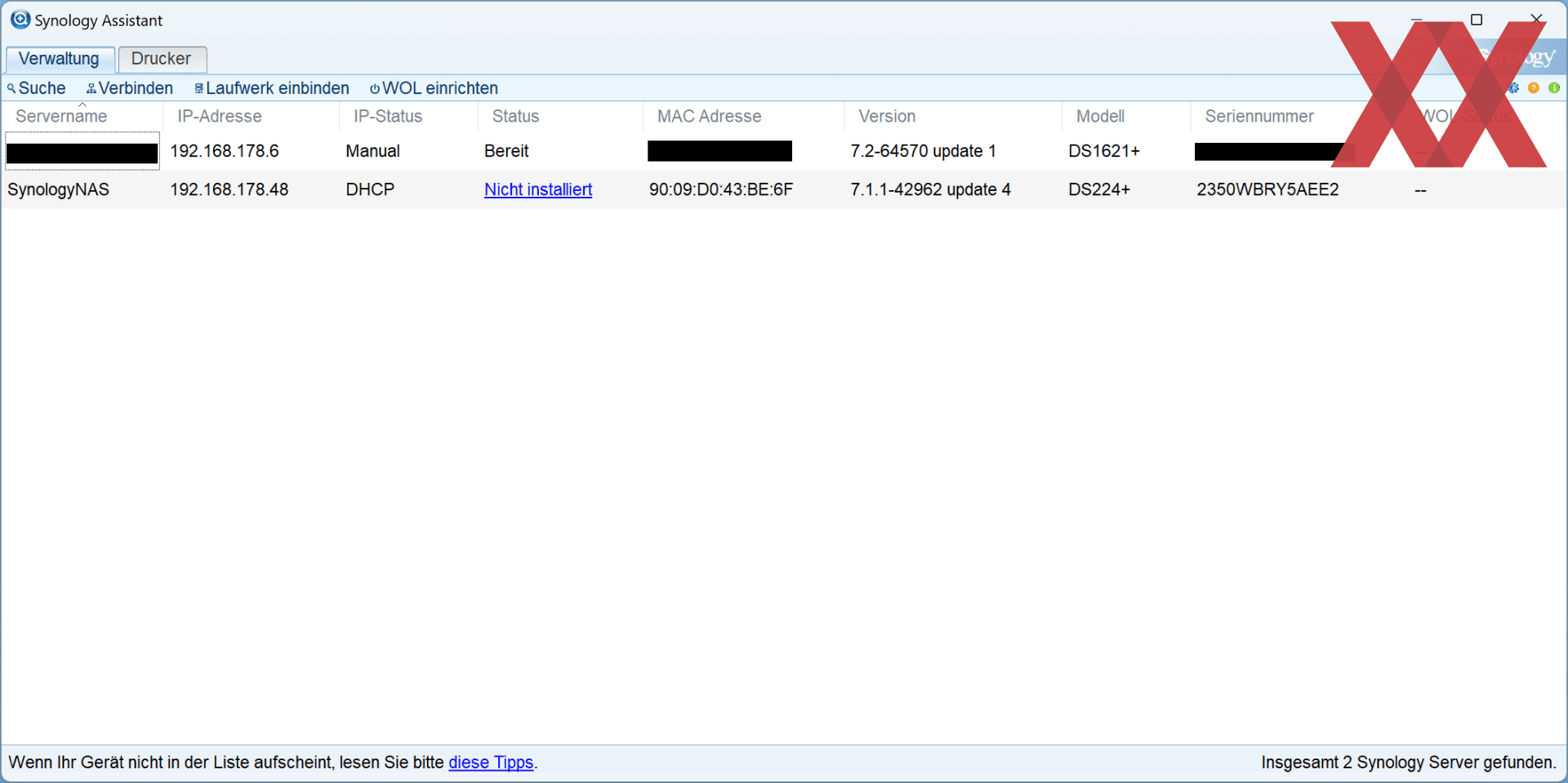This screenshot has width=1568, height=783.
Task: Click the DS1621+ model cell
Action: point(1104,151)
